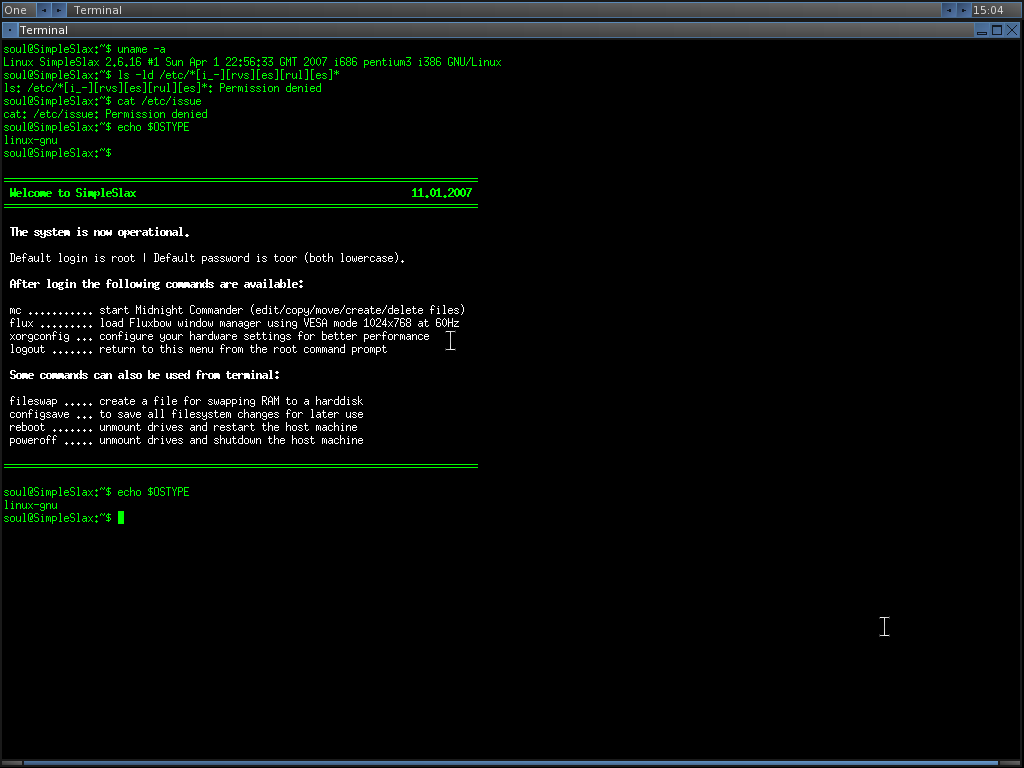Click the 'mc' Midnight Commander line
This screenshot has width=1024, height=768.
tap(237, 310)
